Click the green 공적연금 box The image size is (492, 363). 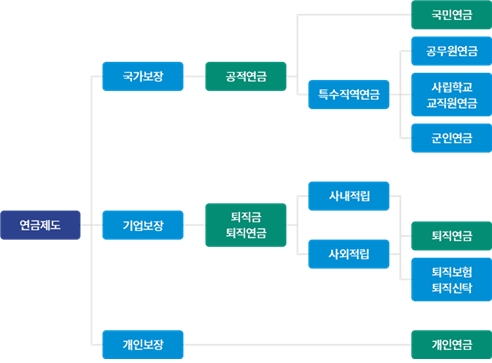point(246,76)
